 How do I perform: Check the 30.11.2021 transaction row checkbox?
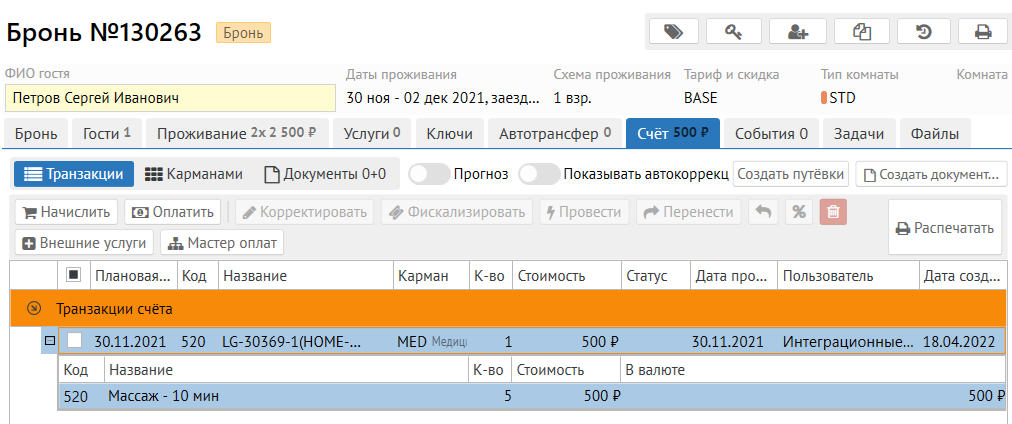(x=74, y=341)
